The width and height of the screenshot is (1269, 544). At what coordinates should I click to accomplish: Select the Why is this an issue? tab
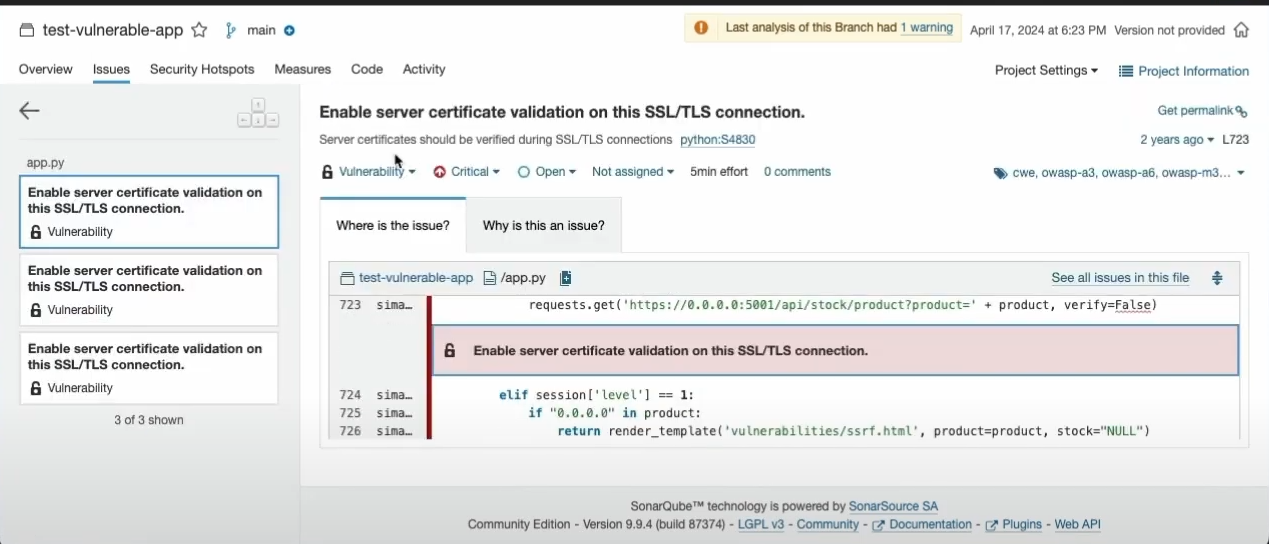click(x=544, y=225)
